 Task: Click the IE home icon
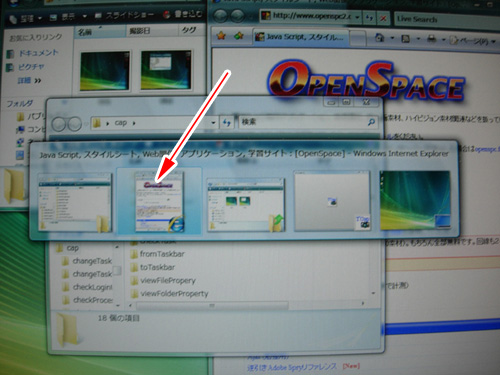coord(380,38)
